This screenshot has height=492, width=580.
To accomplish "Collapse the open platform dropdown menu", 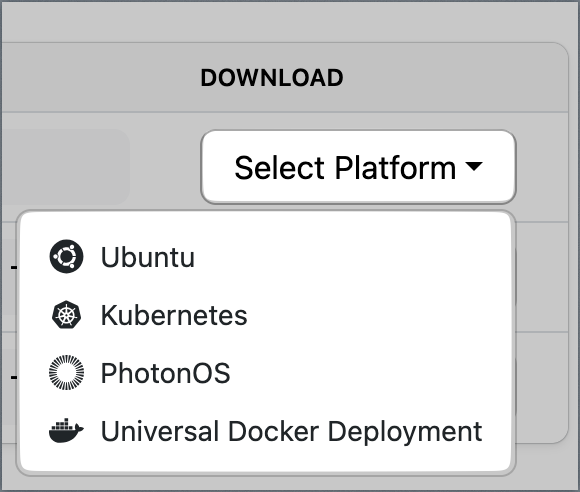I will 358,167.
